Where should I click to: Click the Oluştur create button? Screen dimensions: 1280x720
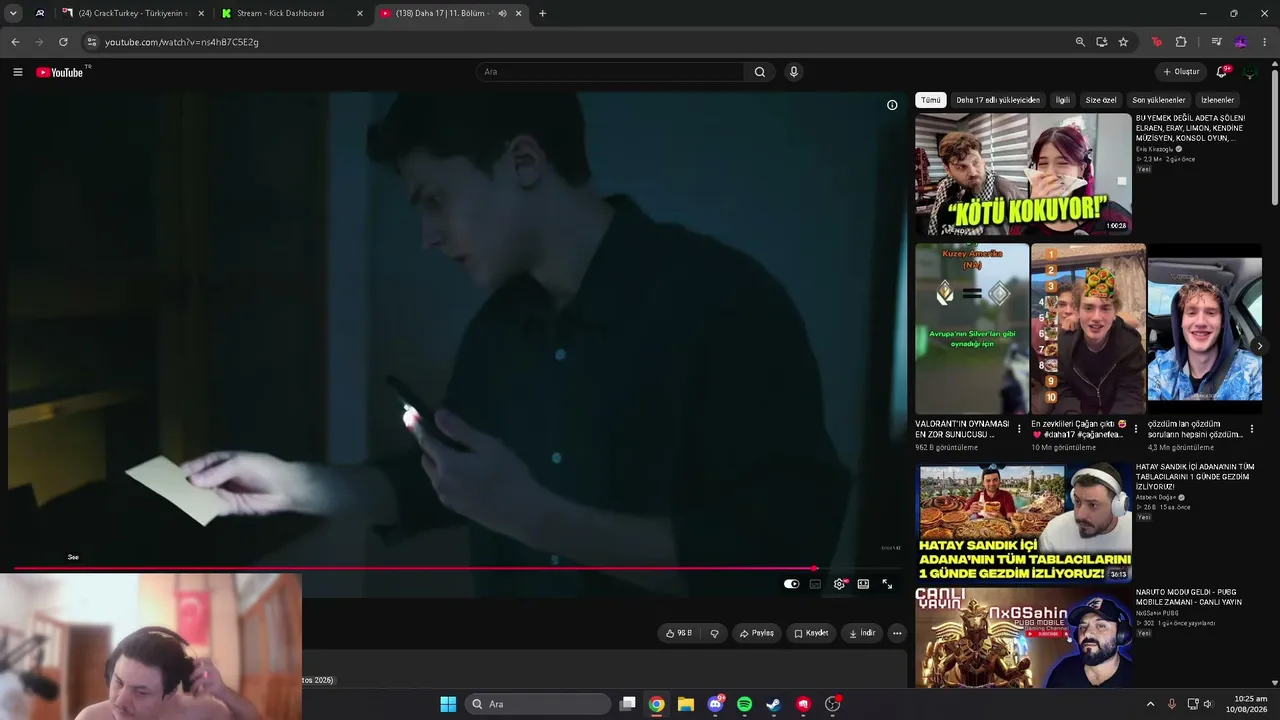[x=1181, y=72]
